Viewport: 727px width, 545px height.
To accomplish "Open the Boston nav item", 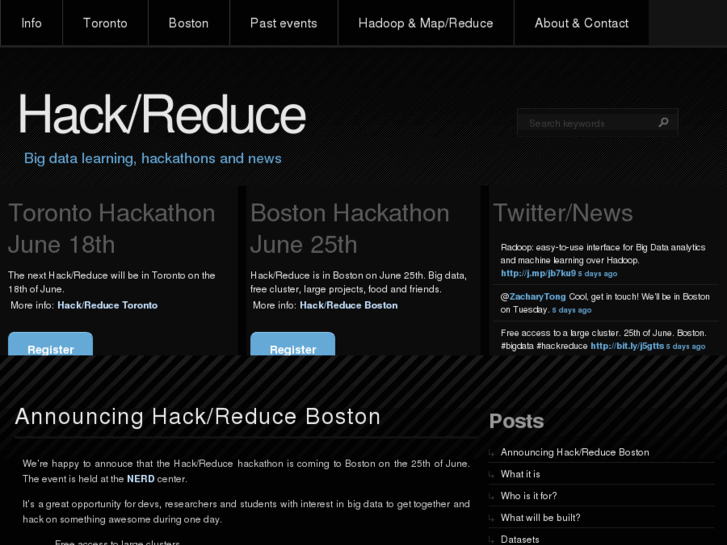I will [189, 23].
